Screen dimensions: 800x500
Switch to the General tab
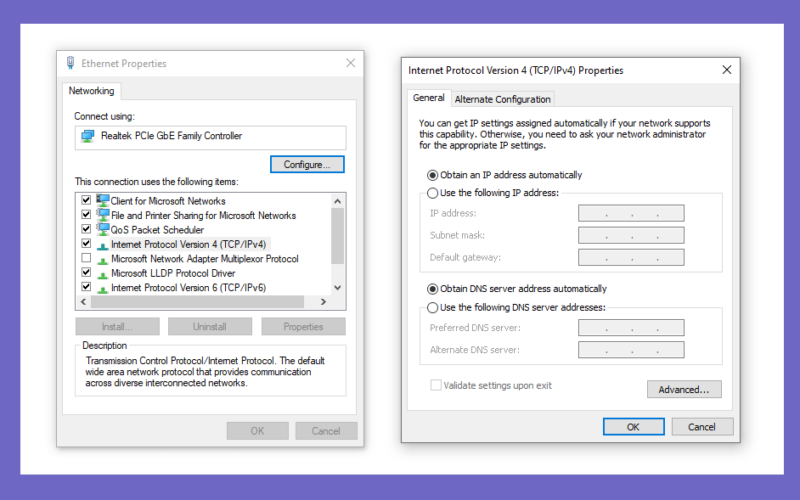429,98
